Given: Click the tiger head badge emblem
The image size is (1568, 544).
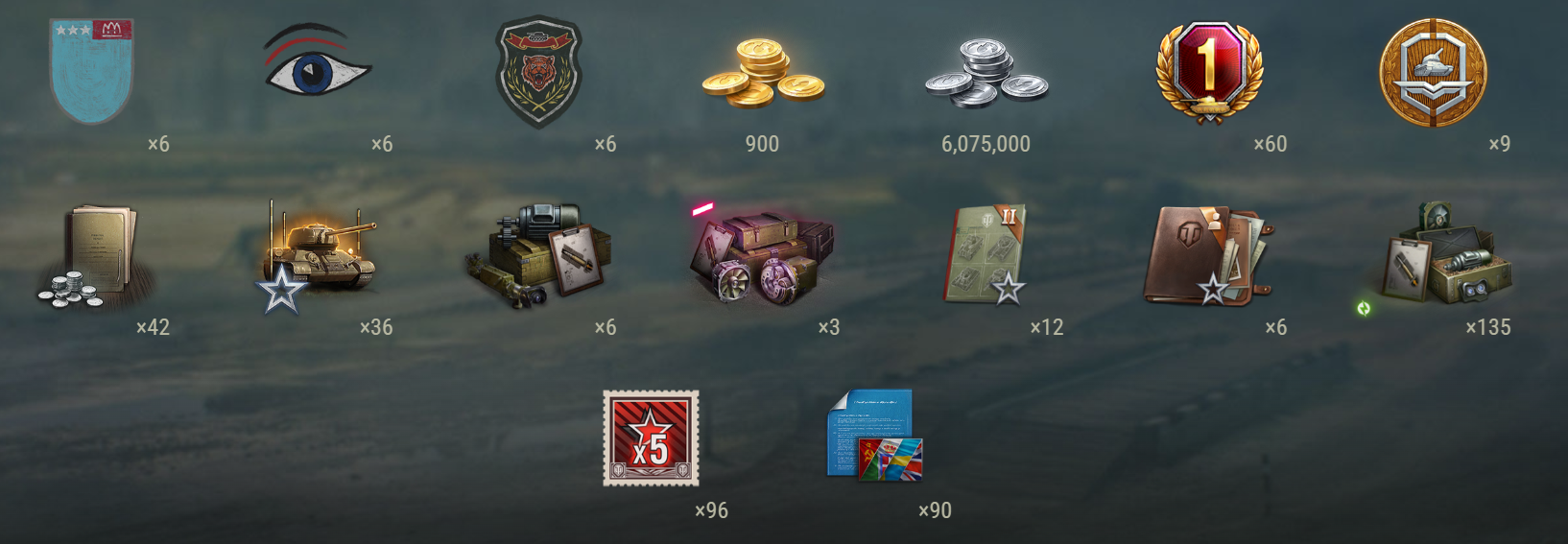Looking at the screenshot, I should coord(538,72).
